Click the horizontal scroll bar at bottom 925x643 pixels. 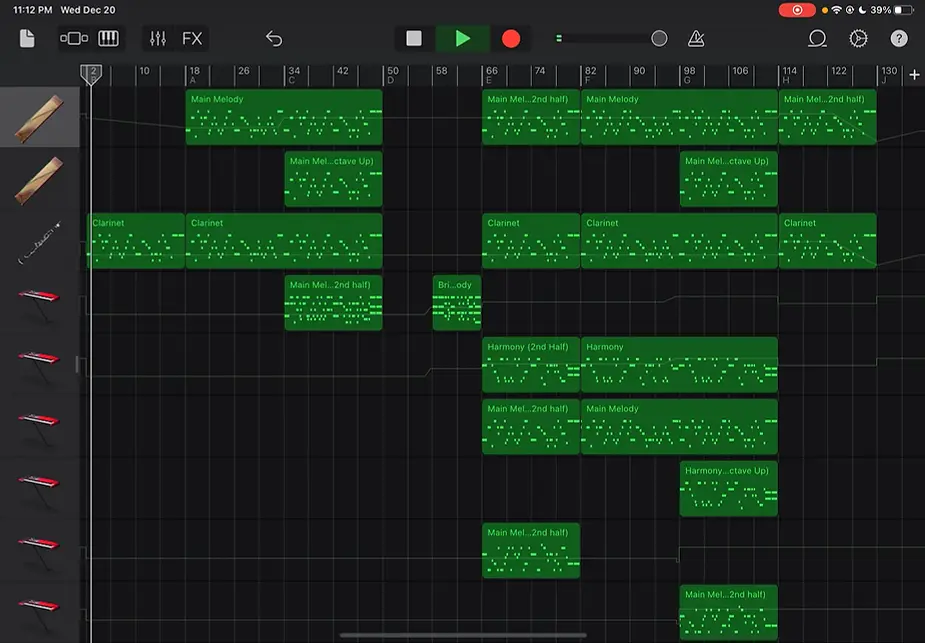(x=463, y=635)
